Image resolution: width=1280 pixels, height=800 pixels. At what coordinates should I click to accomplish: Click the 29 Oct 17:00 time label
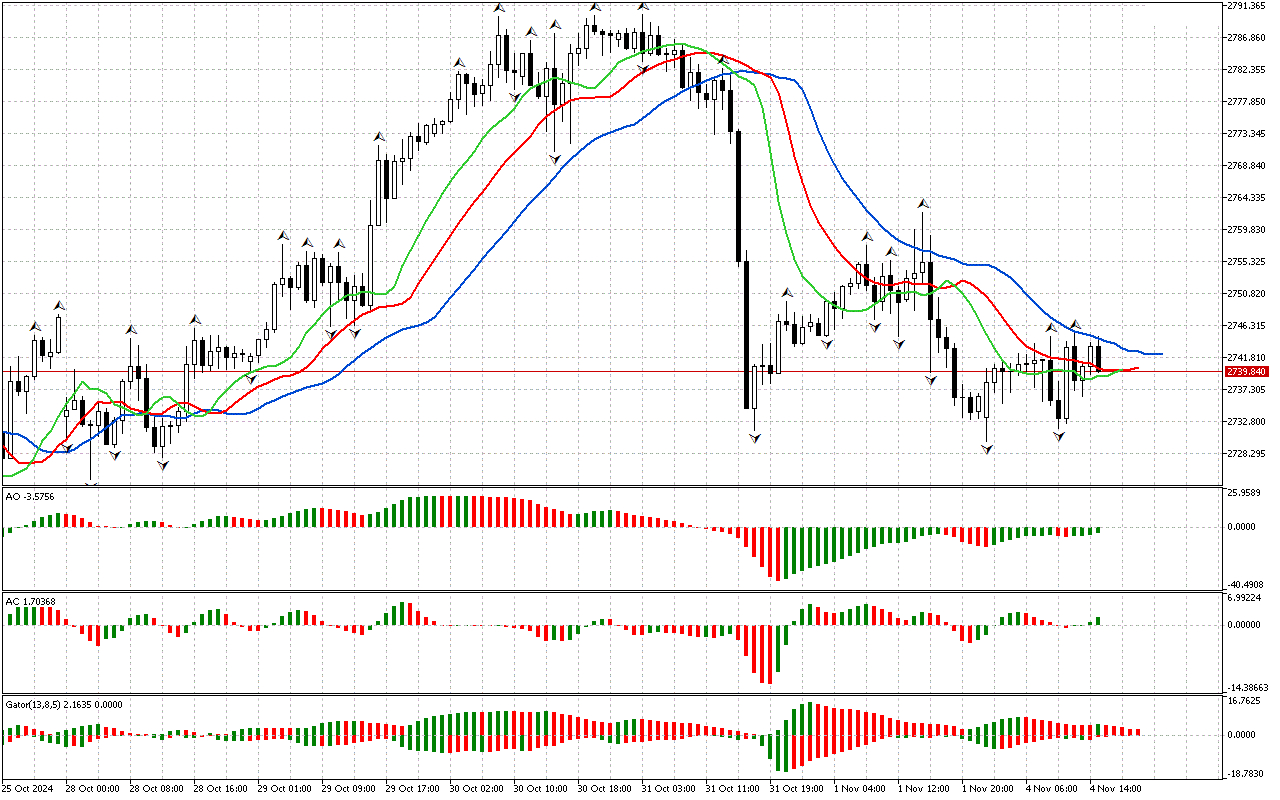[x=413, y=789]
